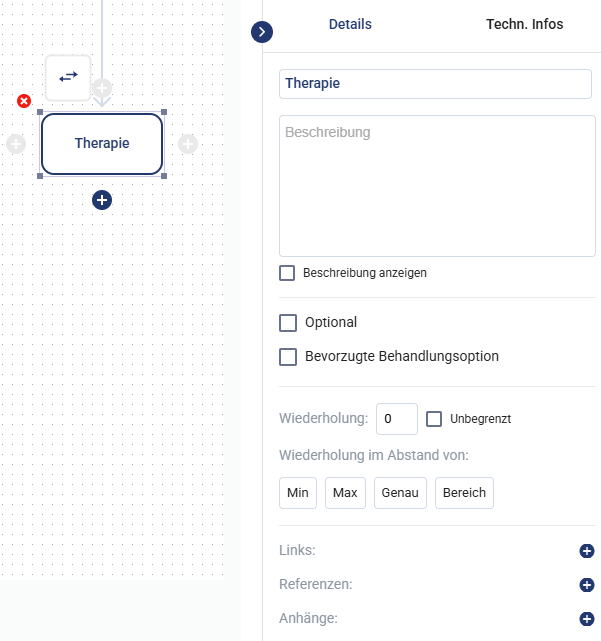Click the swap arrows icon above the node
Screen dimensions: 601x641
pos(68,77)
